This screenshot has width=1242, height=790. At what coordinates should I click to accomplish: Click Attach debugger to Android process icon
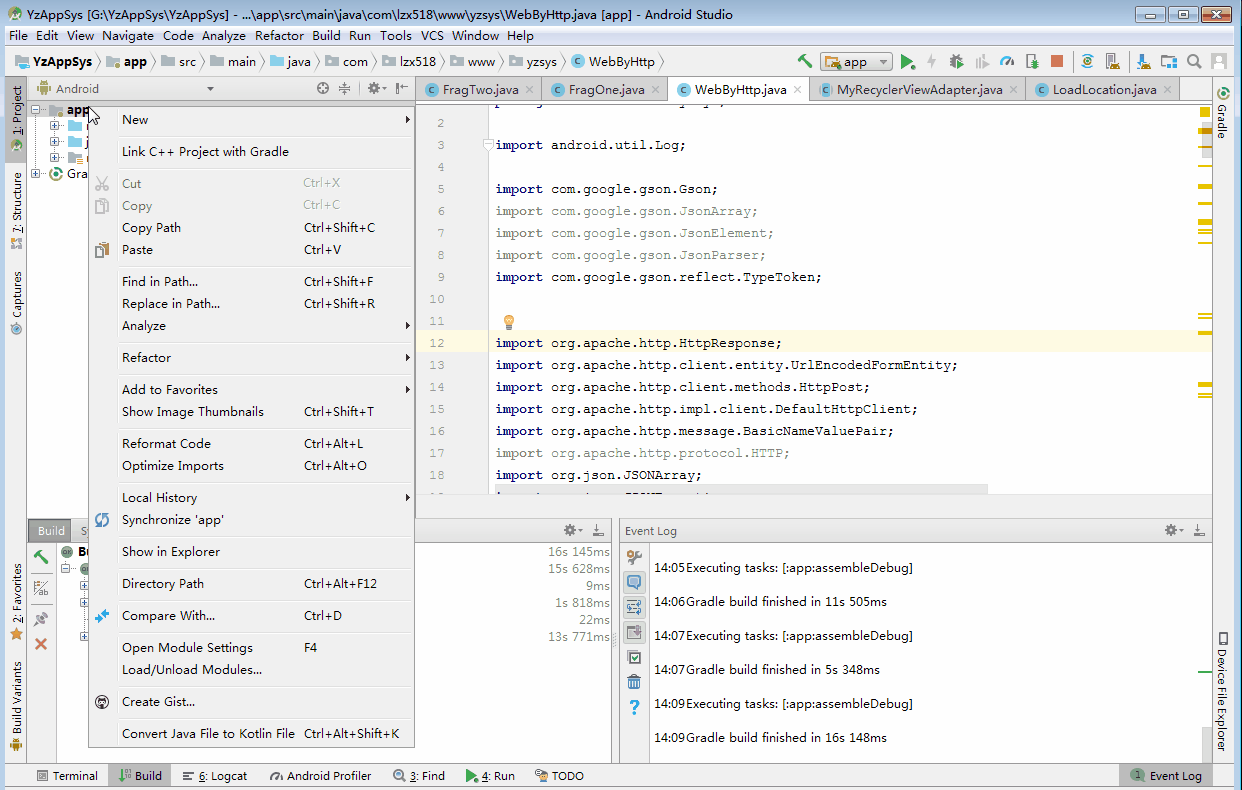pyautogui.click(x=1032, y=61)
